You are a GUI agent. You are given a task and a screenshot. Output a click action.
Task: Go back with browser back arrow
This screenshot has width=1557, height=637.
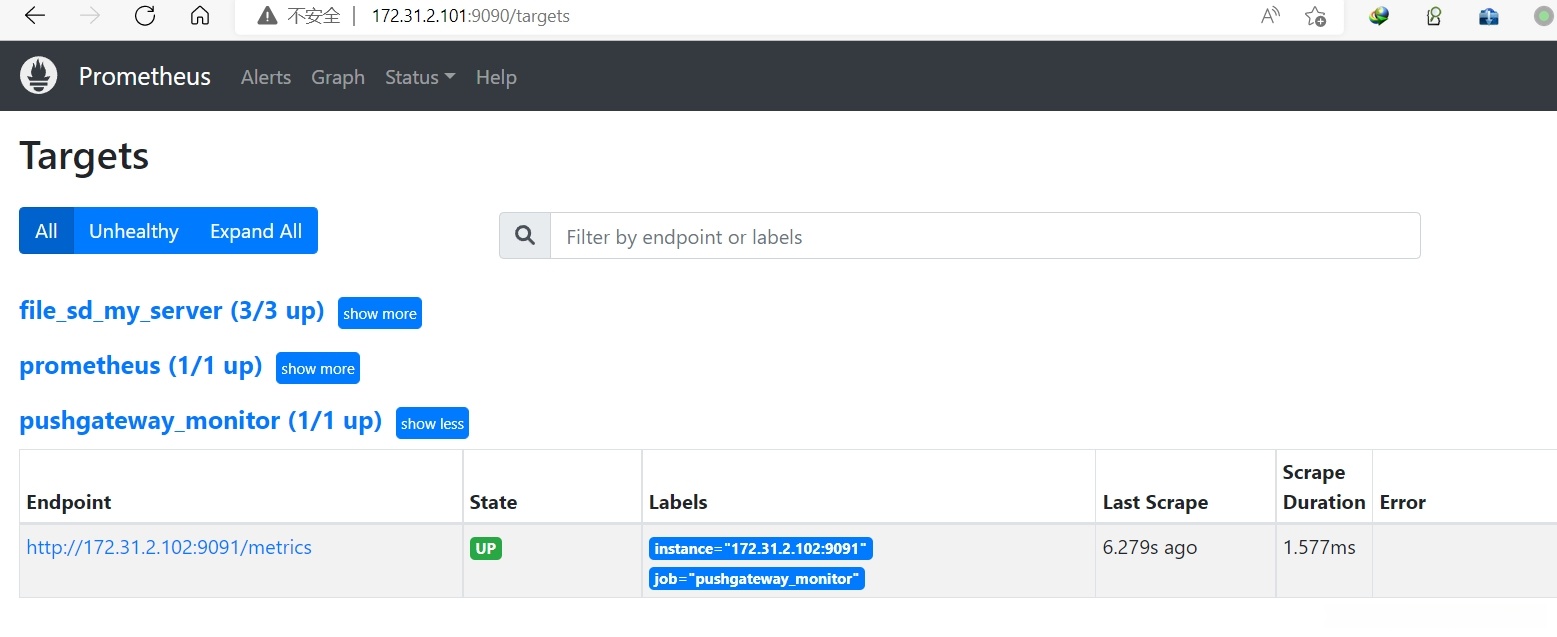tap(34, 16)
